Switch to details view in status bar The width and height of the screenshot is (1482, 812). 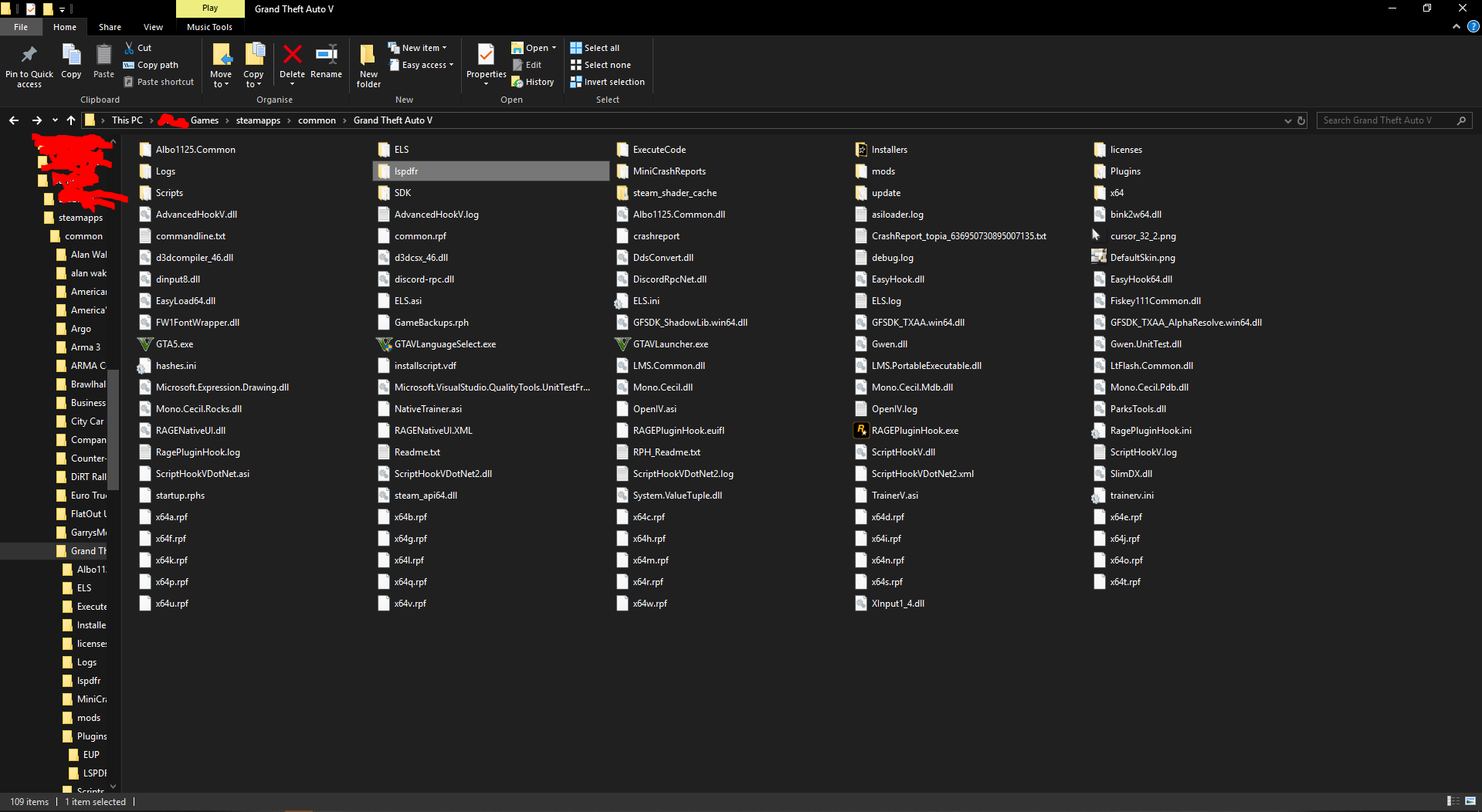[1453, 801]
